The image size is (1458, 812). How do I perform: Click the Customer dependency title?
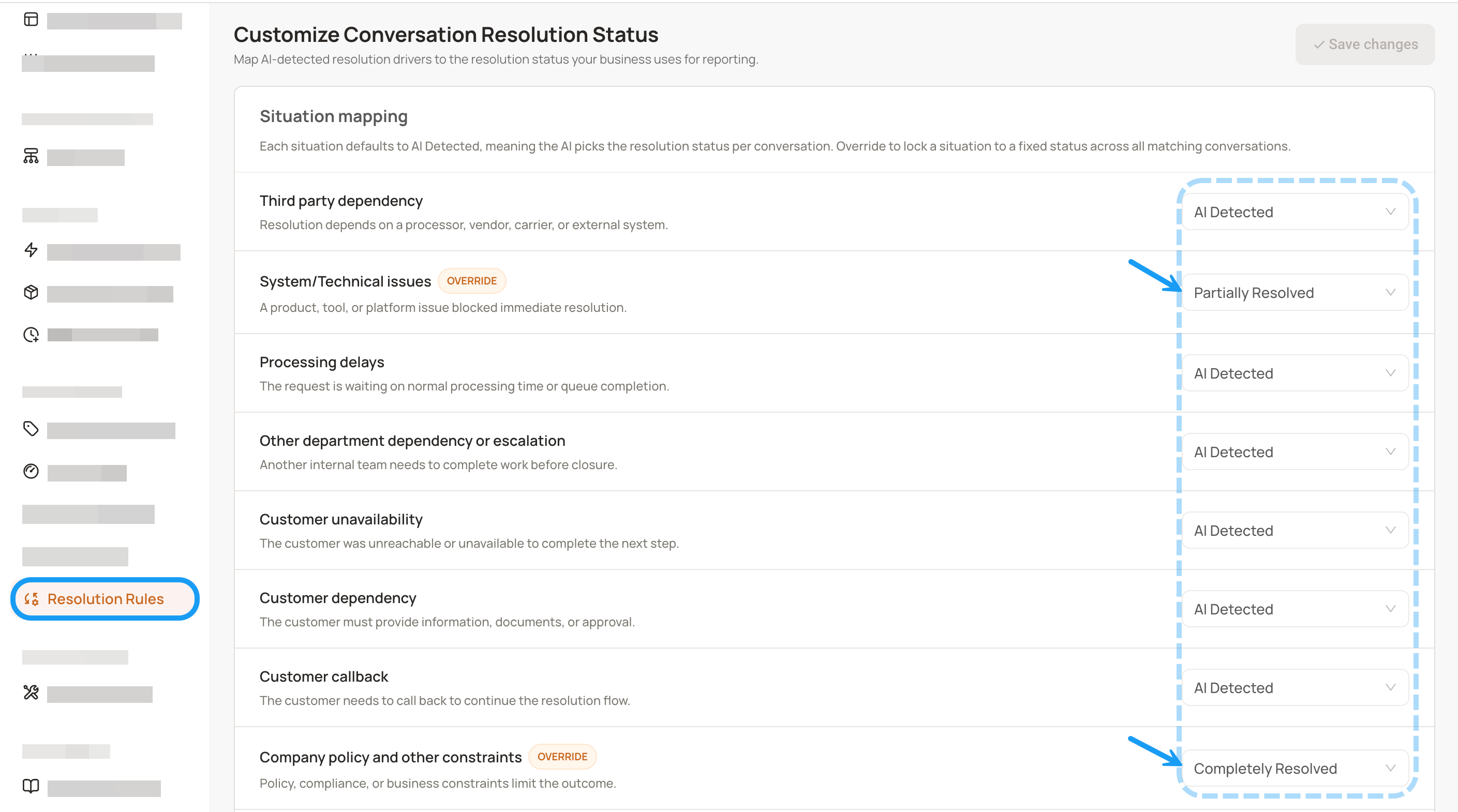338,598
